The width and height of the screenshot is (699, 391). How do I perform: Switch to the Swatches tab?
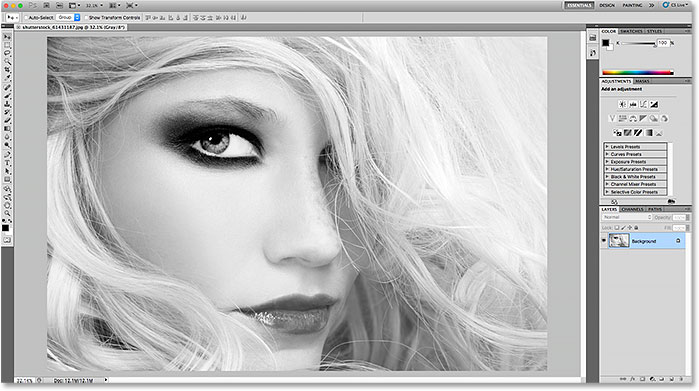click(x=631, y=31)
